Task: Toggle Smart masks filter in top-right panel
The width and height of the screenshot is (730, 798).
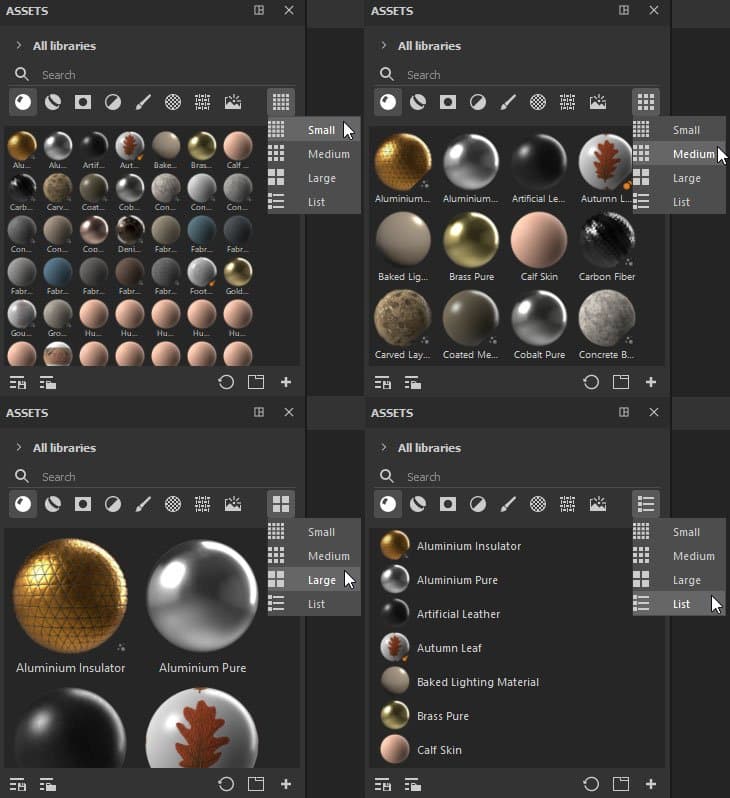Action: pyautogui.click(x=448, y=102)
